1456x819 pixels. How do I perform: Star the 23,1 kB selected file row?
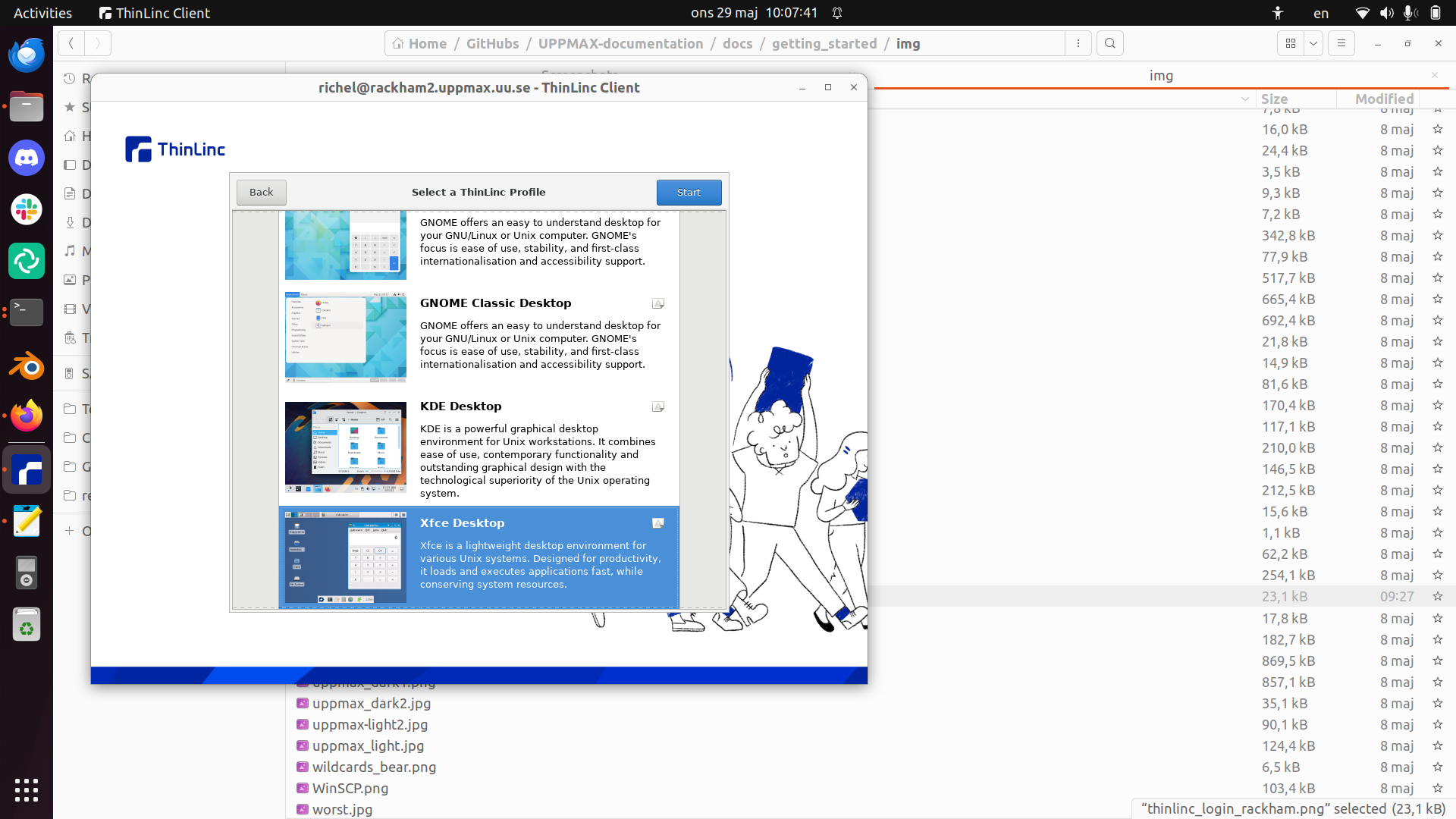tap(1437, 597)
